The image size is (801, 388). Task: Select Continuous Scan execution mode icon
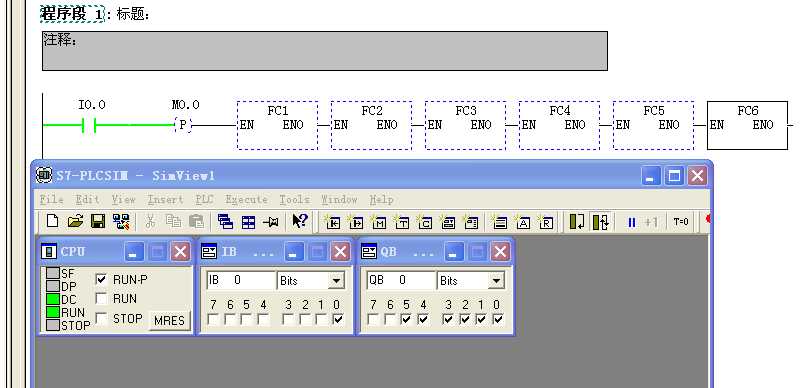click(x=600, y=222)
